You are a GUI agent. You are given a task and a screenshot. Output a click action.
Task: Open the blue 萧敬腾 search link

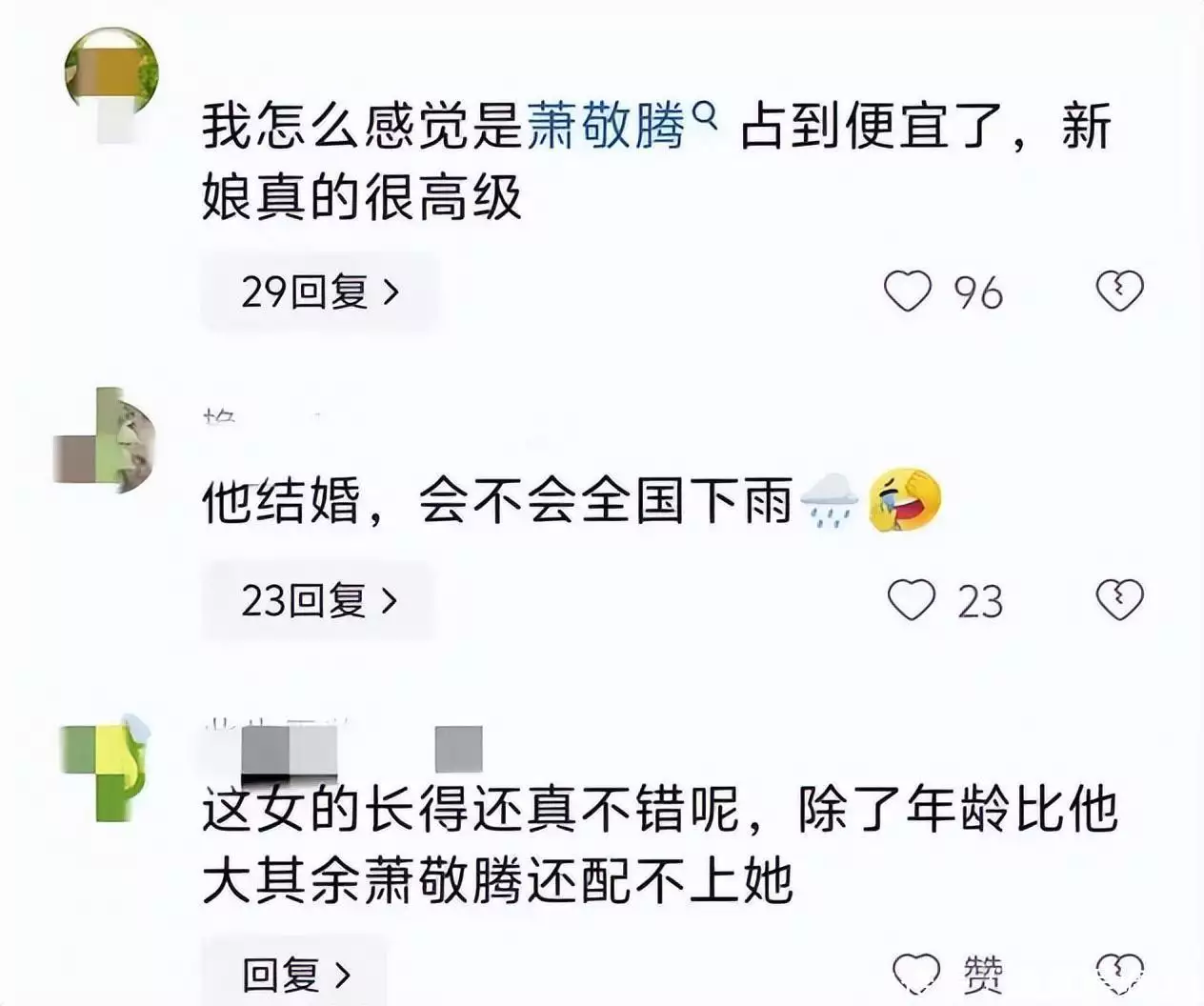tap(607, 128)
